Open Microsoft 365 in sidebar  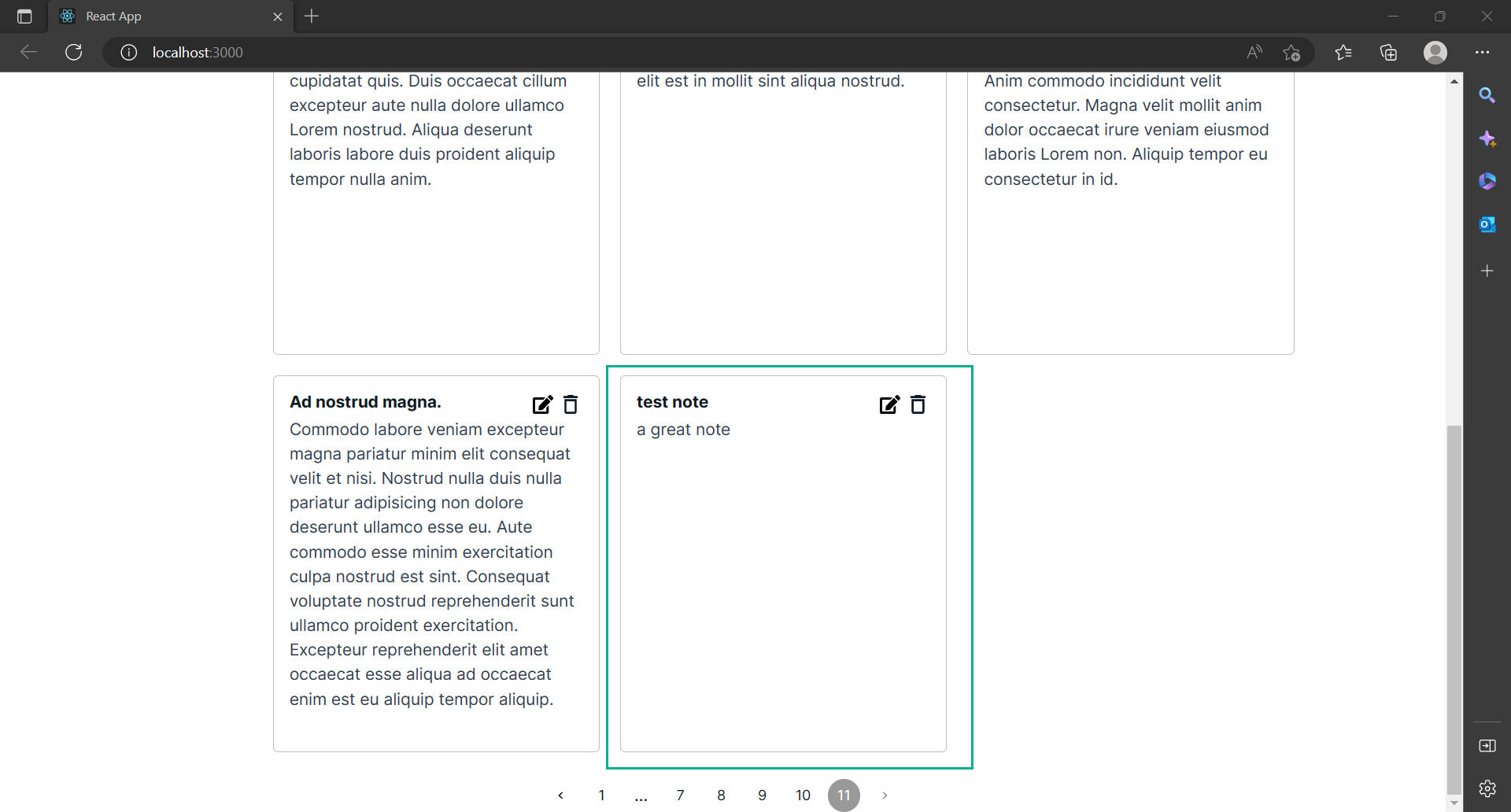click(1487, 182)
